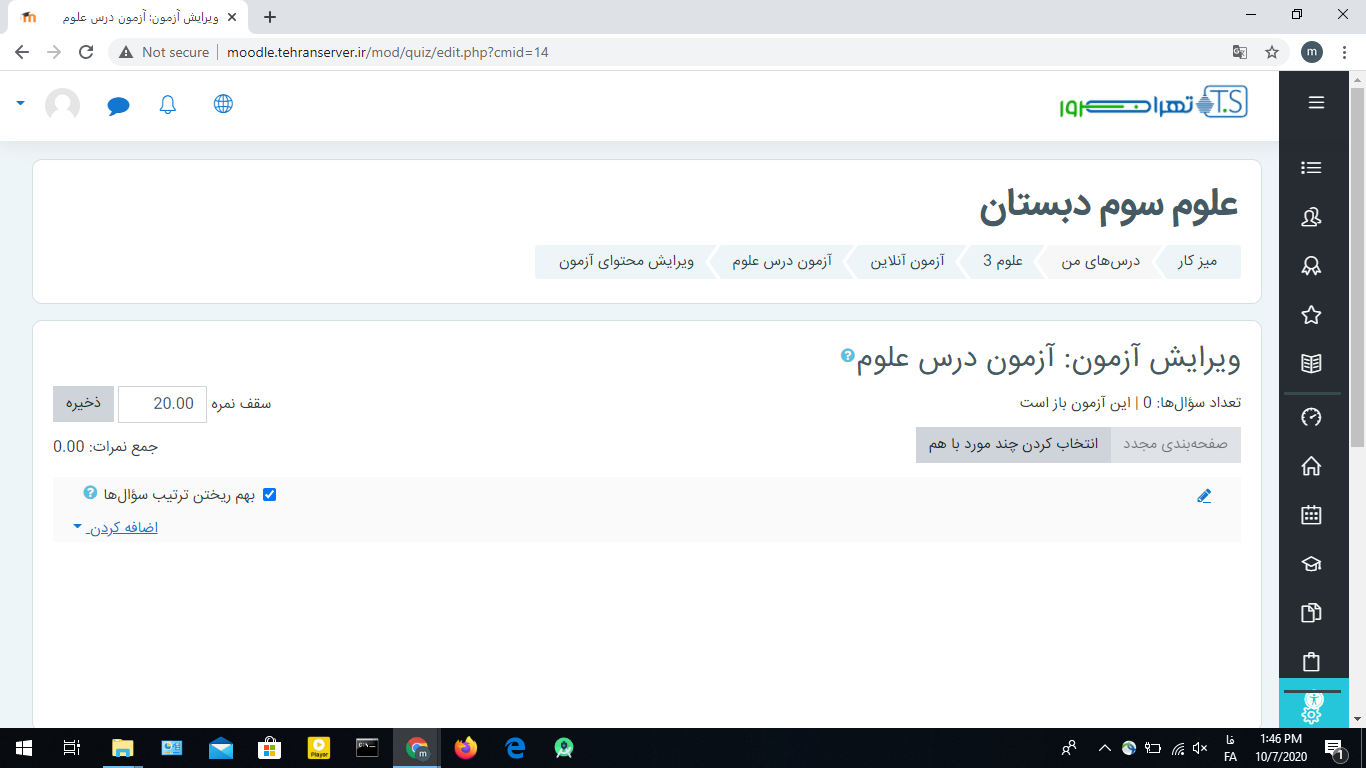This screenshot has height=768, width=1366.
Task: Expand the 'اضافه کردن' add dropdown
Action: click(116, 527)
